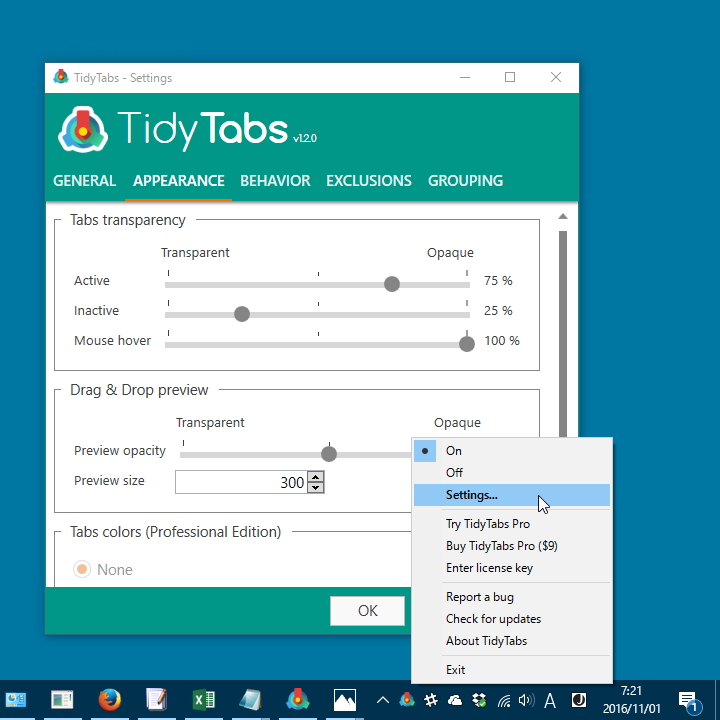Image resolution: width=720 pixels, height=720 pixels.
Task: Click the Preview opacity slider handle
Action: click(x=329, y=454)
